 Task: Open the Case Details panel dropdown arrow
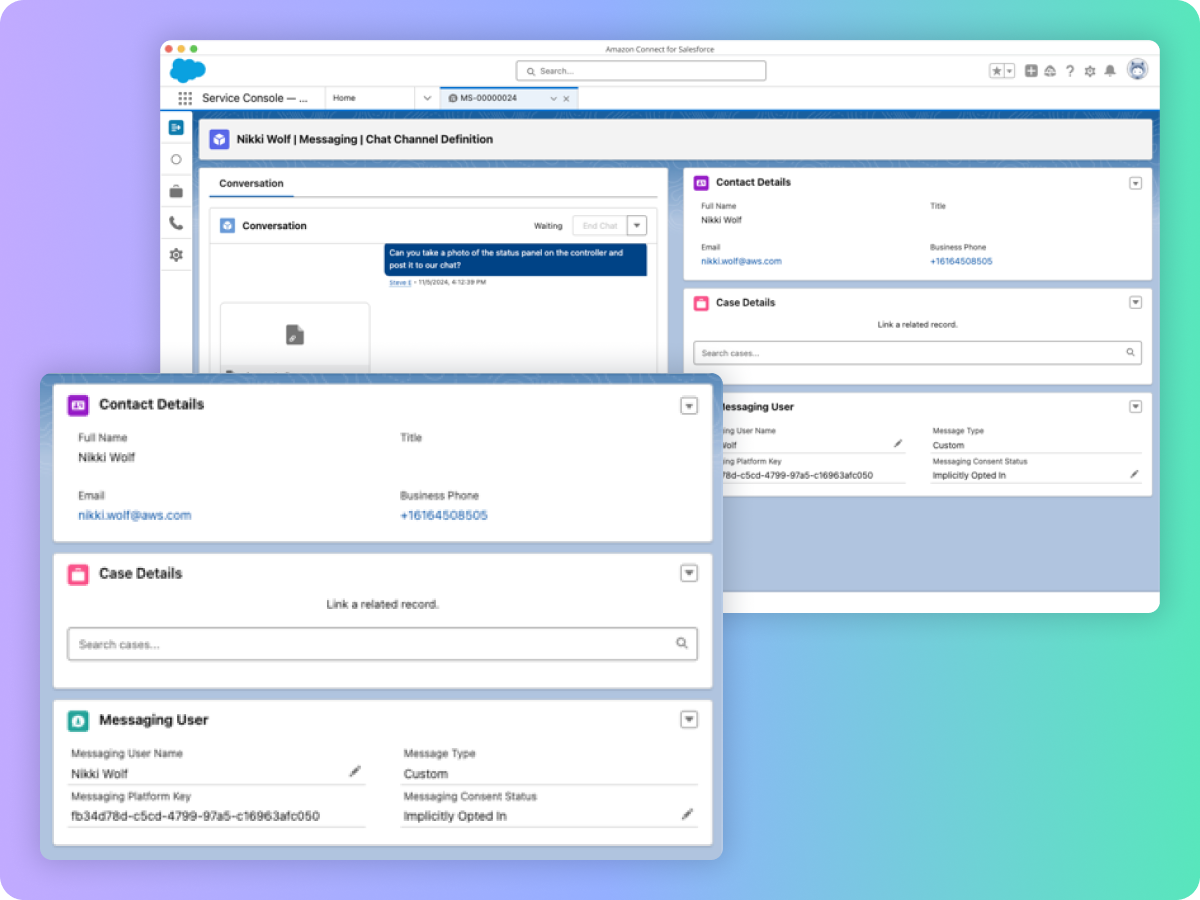tap(689, 573)
